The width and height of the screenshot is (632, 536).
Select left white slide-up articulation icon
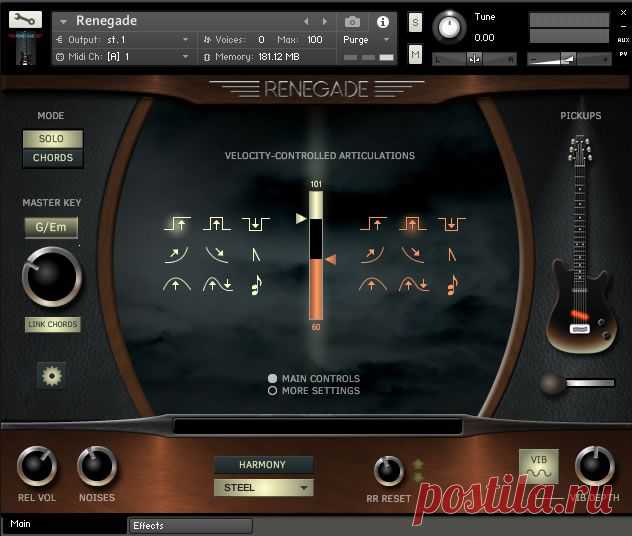coord(176,254)
